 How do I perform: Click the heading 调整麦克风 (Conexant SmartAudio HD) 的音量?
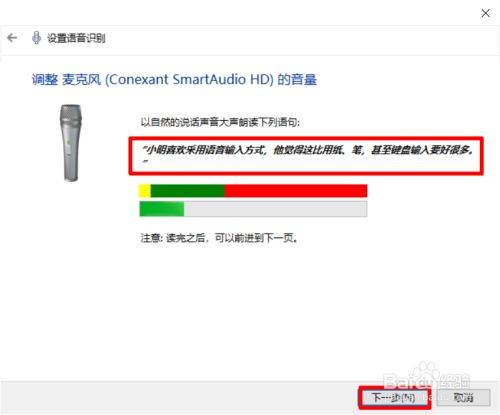click(x=174, y=80)
